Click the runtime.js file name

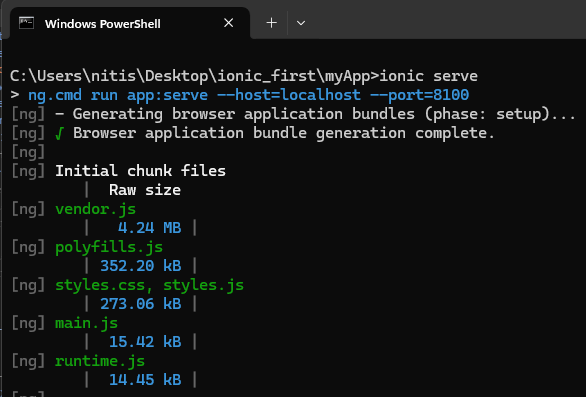click(x=100, y=361)
